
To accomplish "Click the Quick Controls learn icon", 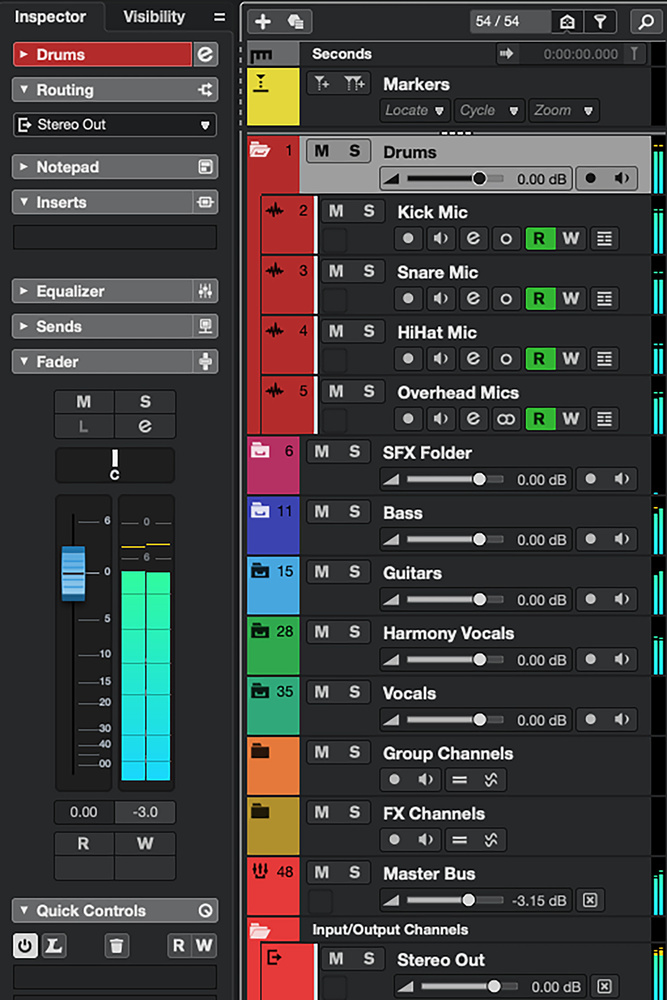I will tap(54, 945).
